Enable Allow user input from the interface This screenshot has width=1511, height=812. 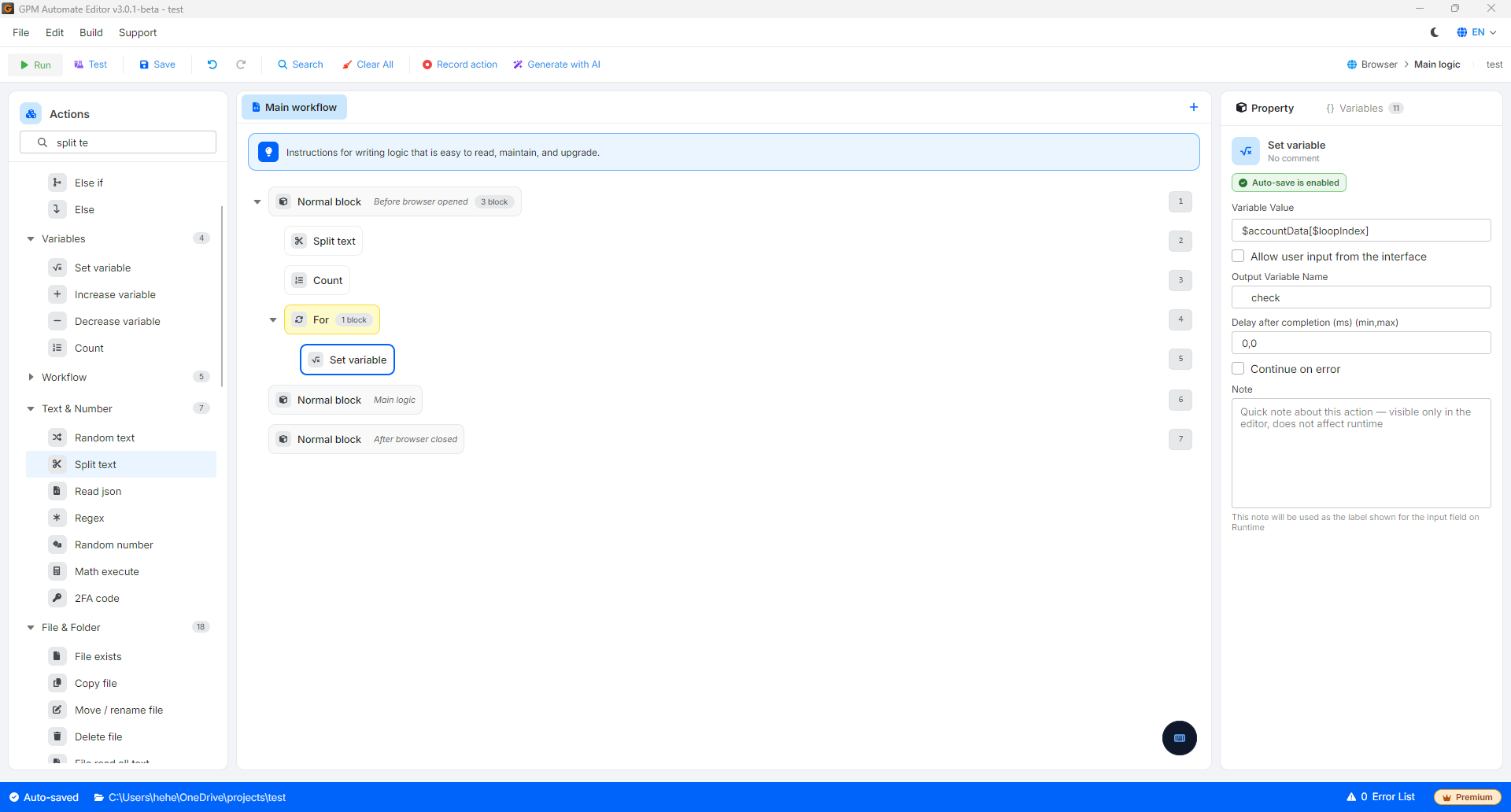pyautogui.click(x=1238, y=257)
